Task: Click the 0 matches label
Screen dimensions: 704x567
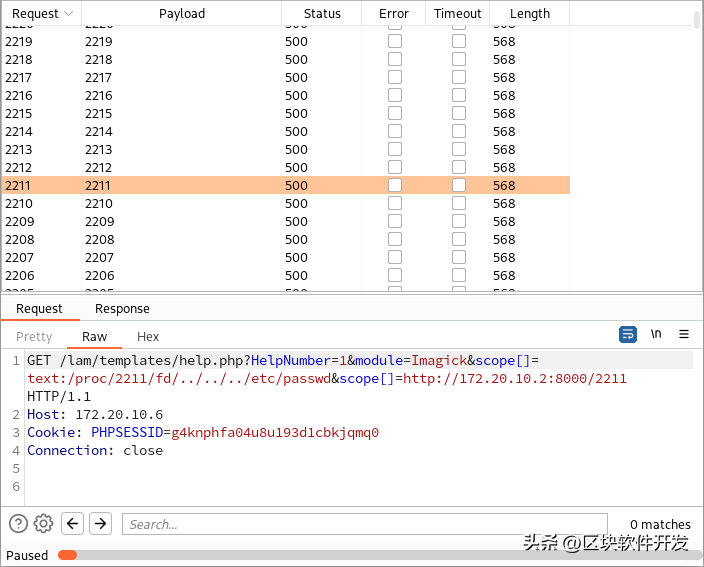Action: tap(660, 524)
